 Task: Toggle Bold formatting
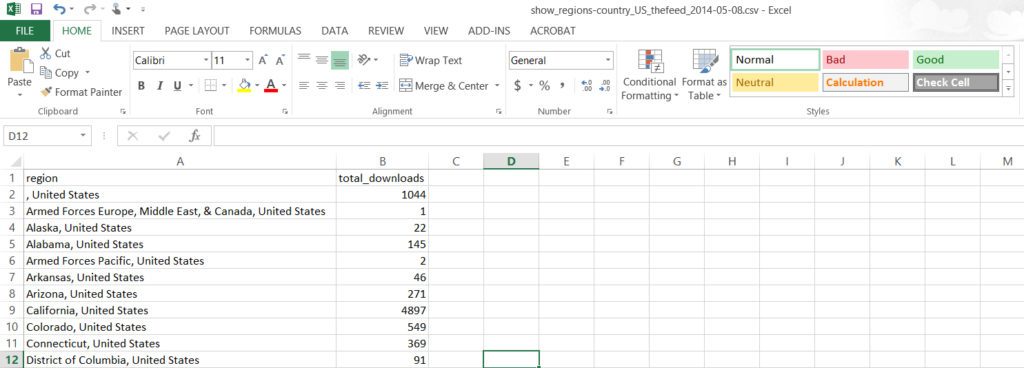coord(141,85)
